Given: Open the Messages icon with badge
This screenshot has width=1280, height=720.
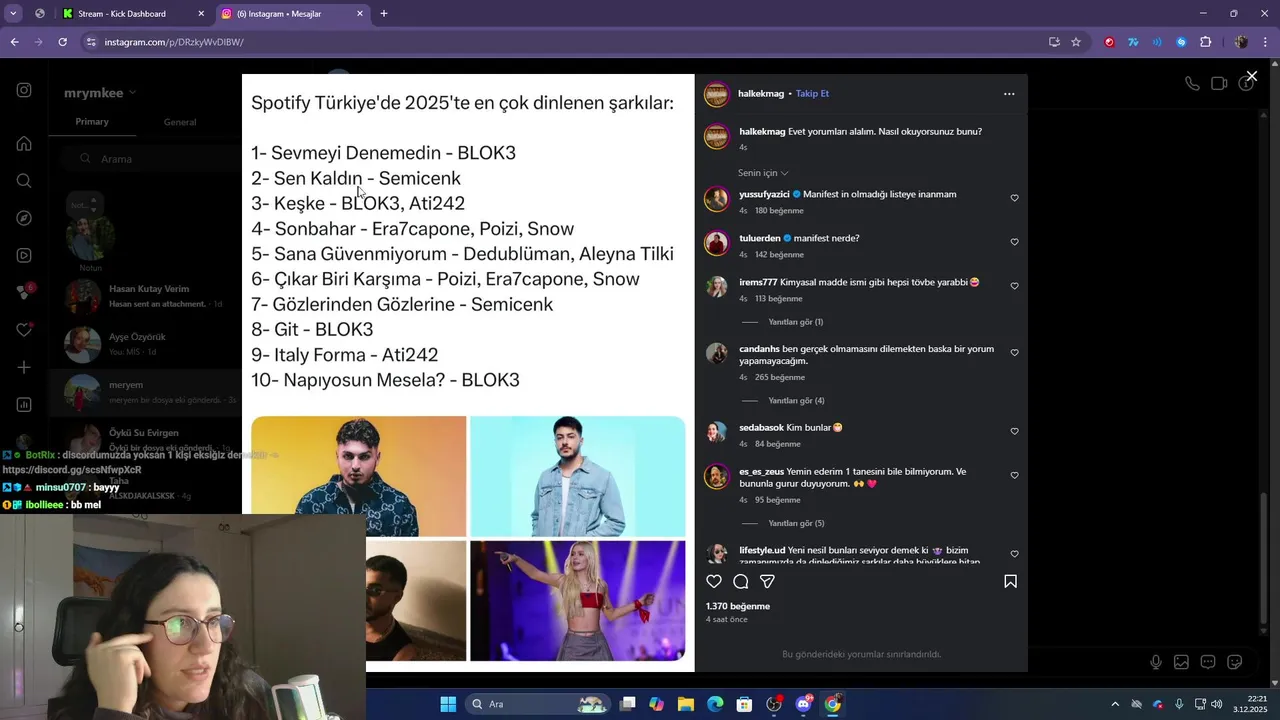Looking at the screenshot, I should [24, 292].
